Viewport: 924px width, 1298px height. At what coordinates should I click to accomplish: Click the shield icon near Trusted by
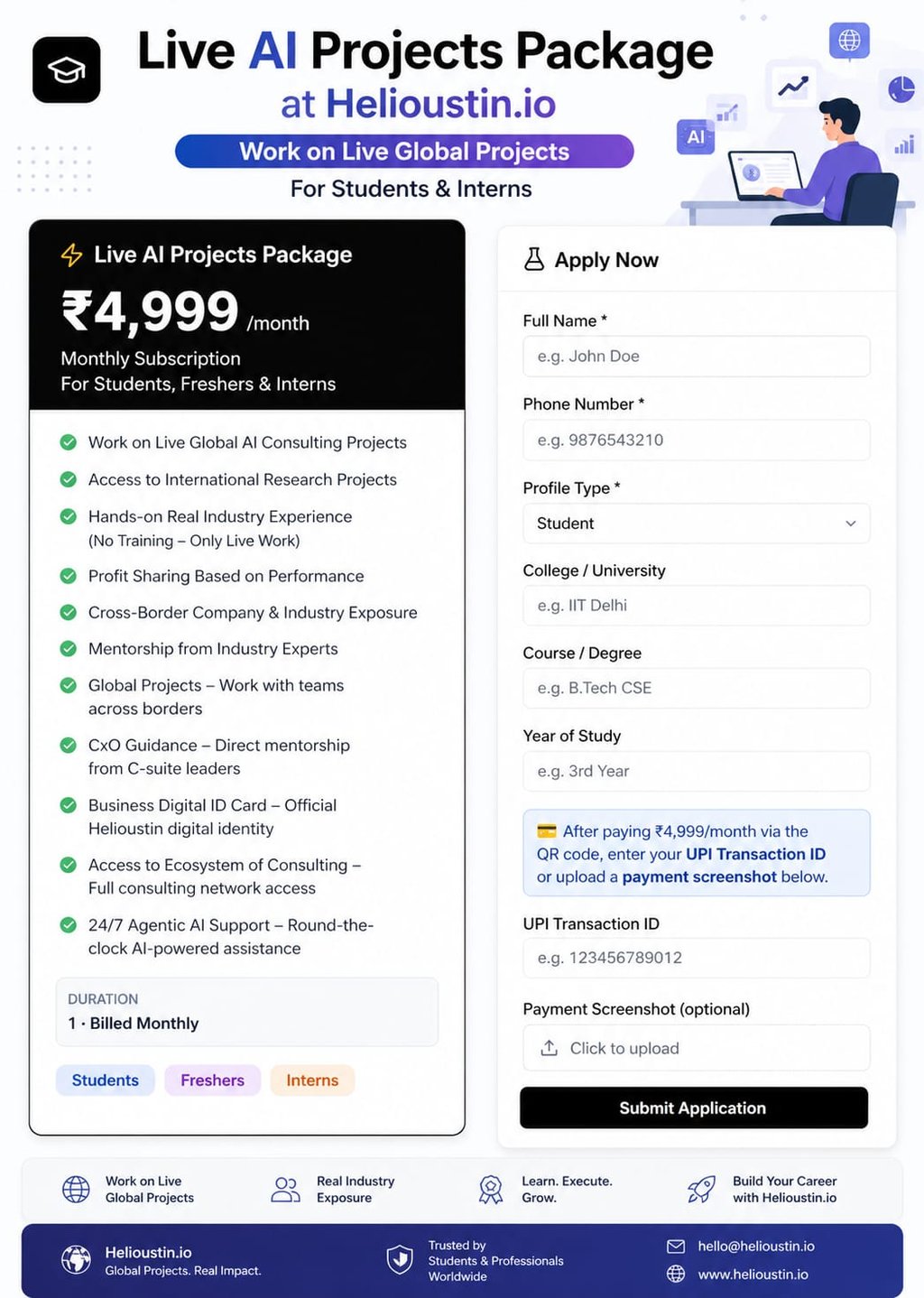coord(400,1259)
